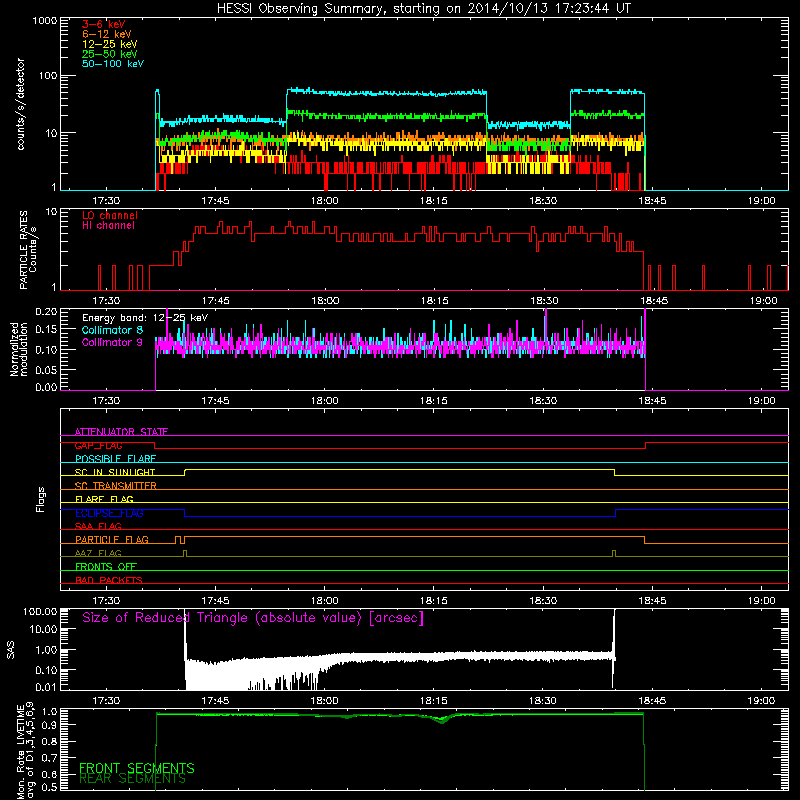This screenshot has width=800, height=800.
Task: Click 18:45 tick under the SAS plot
Action: click(x=652, y=701)
